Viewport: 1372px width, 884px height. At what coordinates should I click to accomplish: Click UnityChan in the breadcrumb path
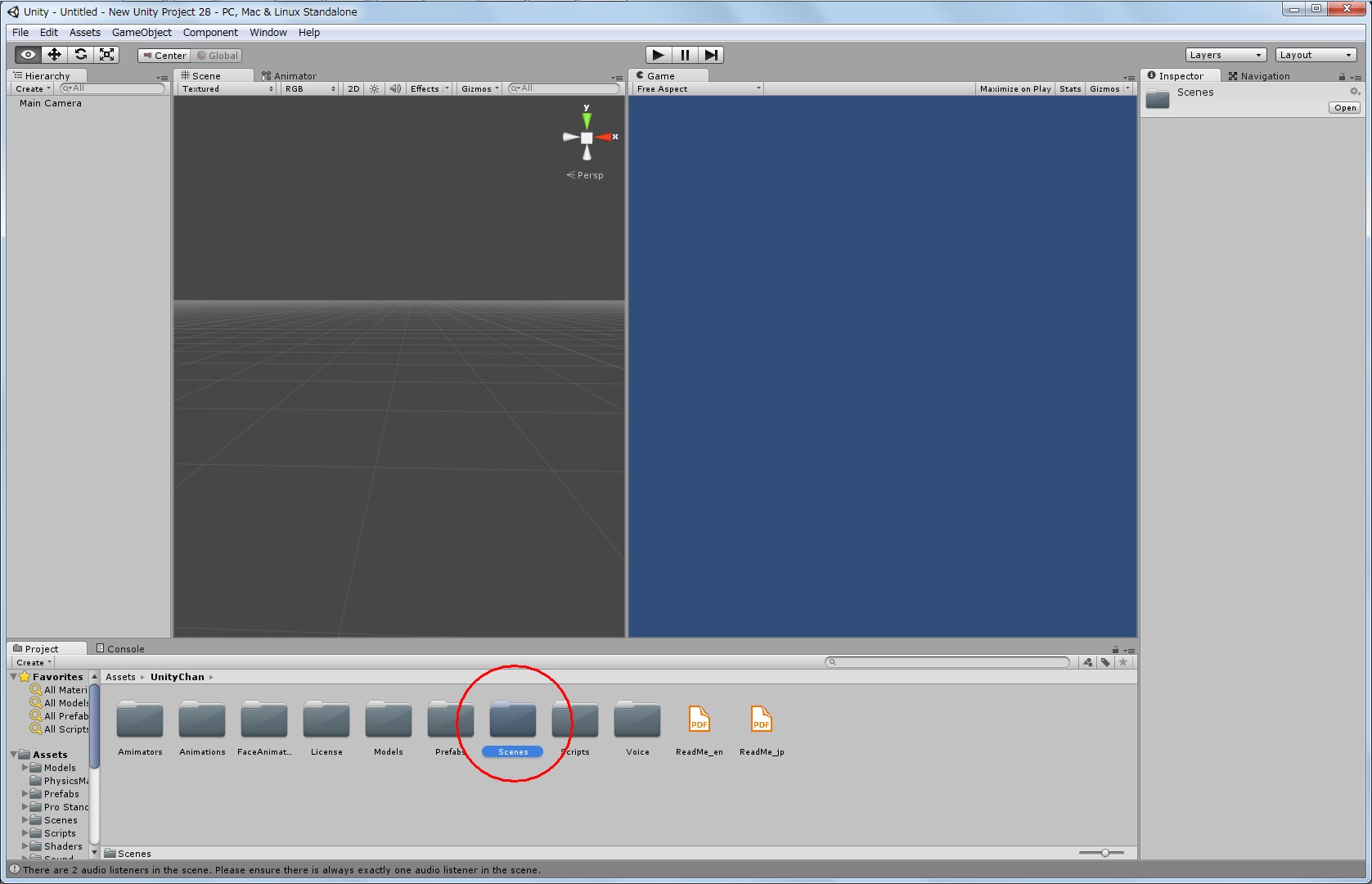coord(177,677)
